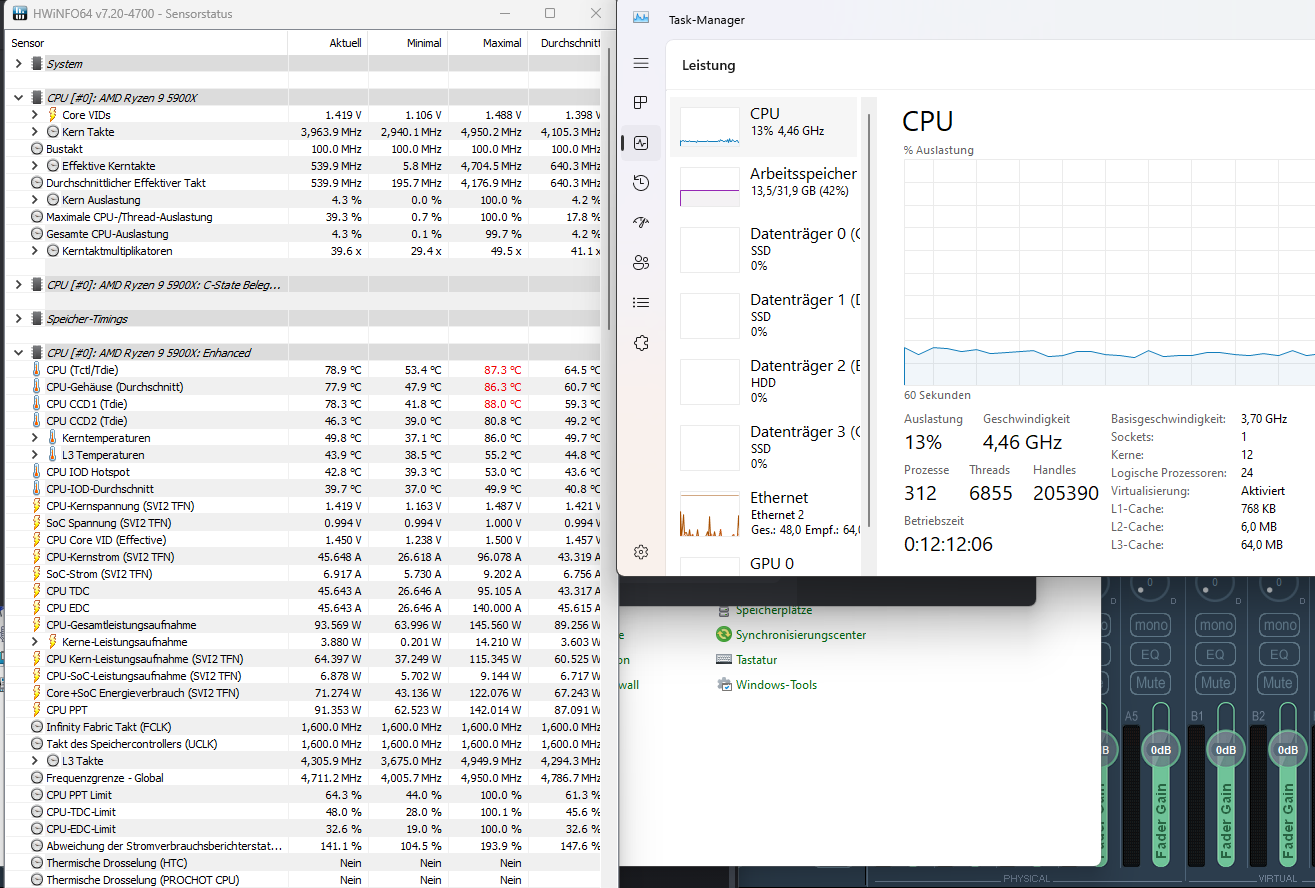This screenshot has width=1315, height=888.
Task: Click the HWiNFO sensor list vertical scrollbar
Action: coord(608,190)
